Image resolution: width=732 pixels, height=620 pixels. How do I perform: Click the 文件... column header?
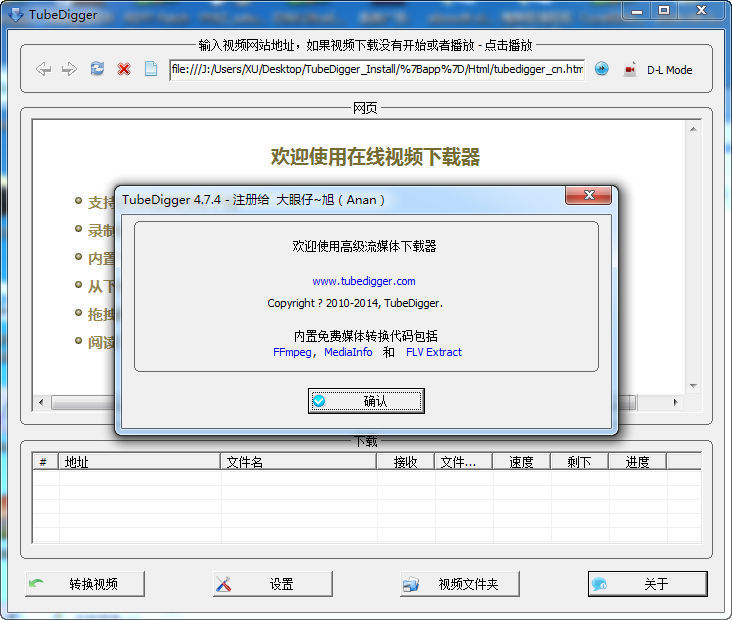pos(464,462)
